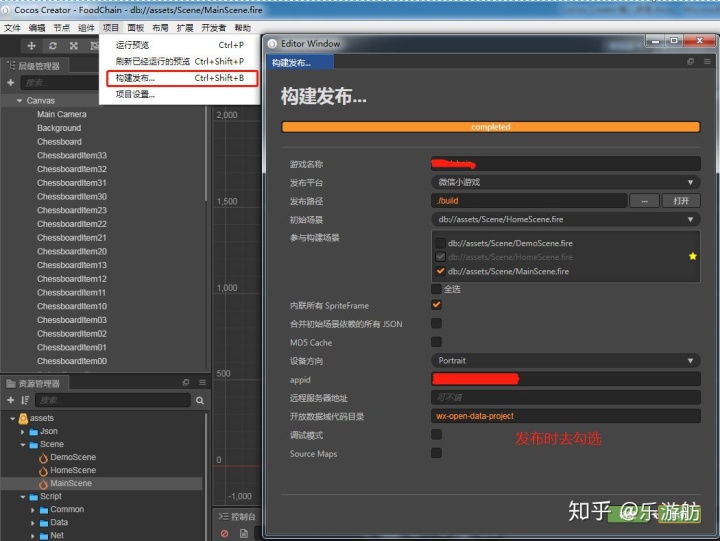Screen dimensions: 720x541
Task: Select the move tool in toolbar
Action: pyautogui.click(x=31, y=45)
